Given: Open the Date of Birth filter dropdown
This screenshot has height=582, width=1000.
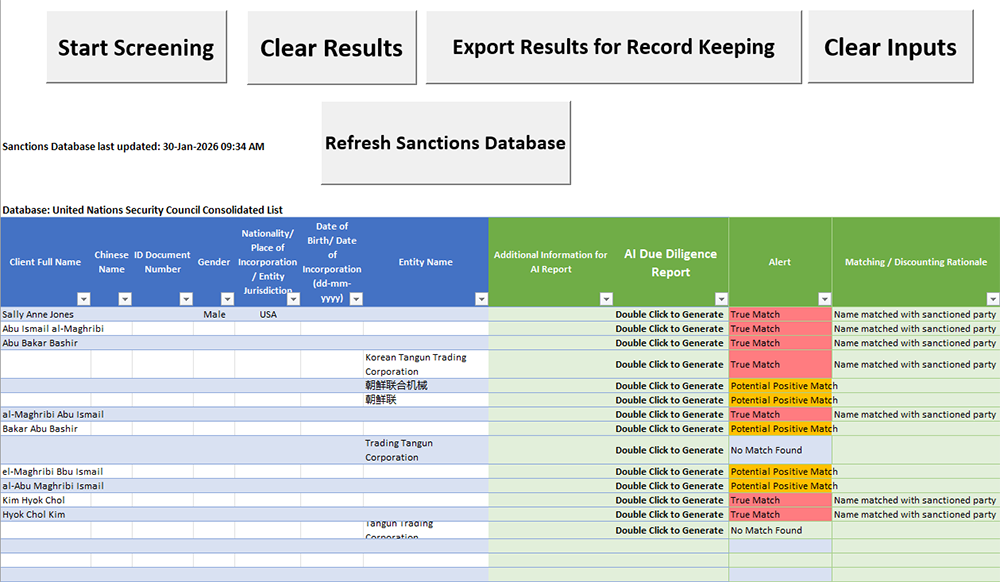Looking at the screenshot, I should tap(355, 299).
